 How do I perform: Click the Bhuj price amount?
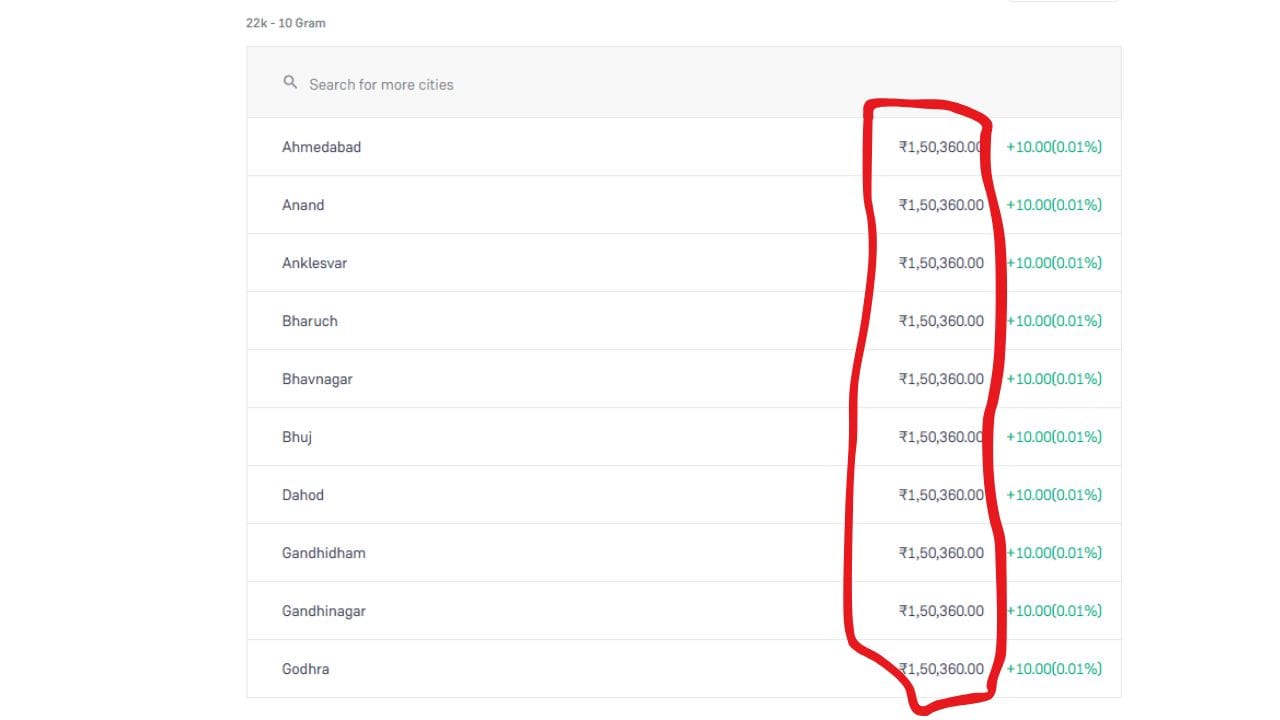[x=941, y=437]
